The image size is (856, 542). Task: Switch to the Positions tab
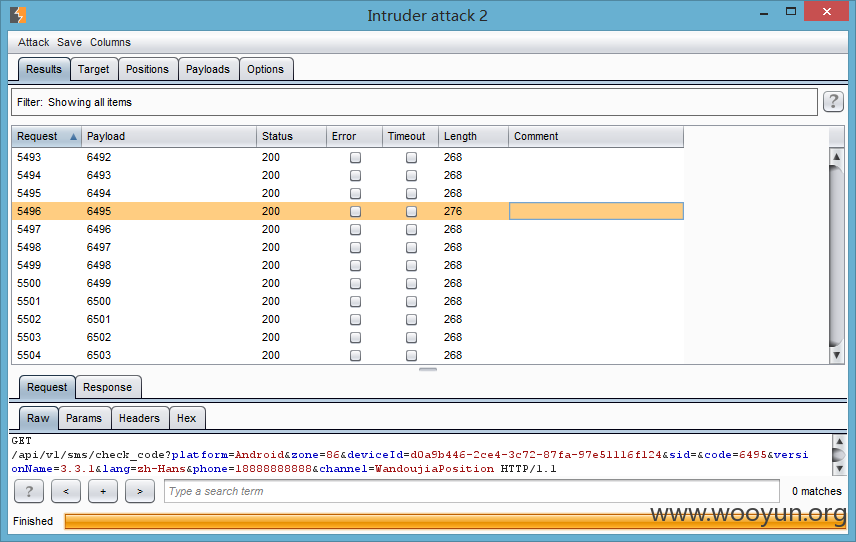pyautogui.click(x=147, y=69)
